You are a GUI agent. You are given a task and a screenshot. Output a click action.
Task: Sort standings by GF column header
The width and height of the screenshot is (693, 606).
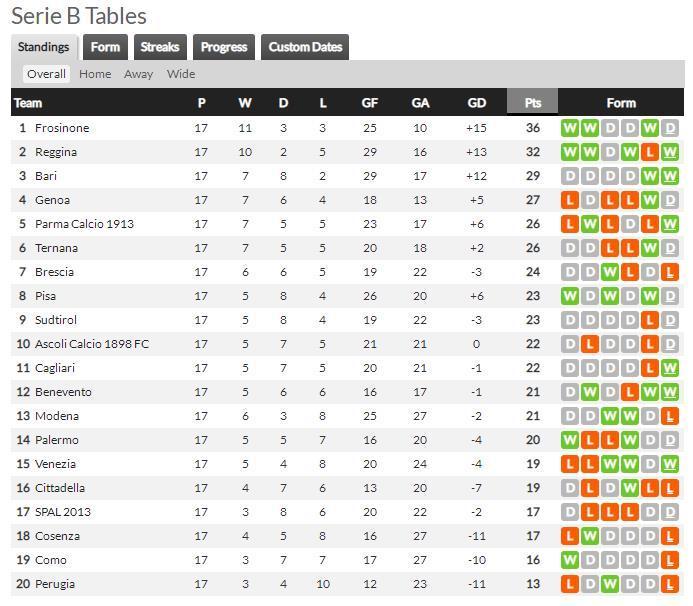[370, 103]
